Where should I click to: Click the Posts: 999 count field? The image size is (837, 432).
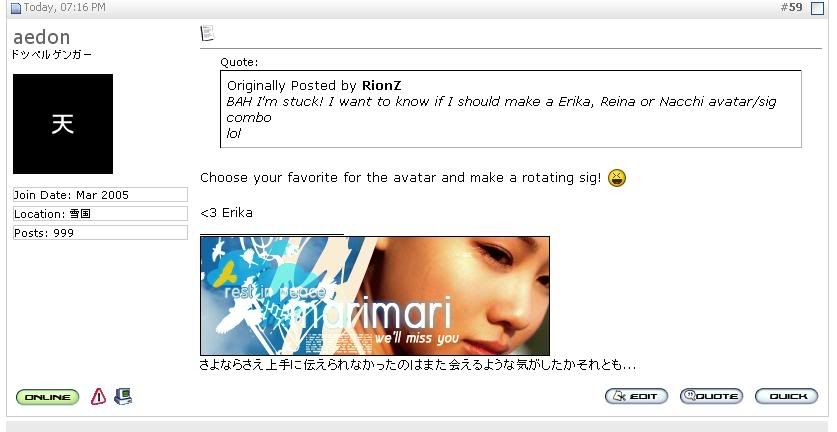[x=100, y=233]
